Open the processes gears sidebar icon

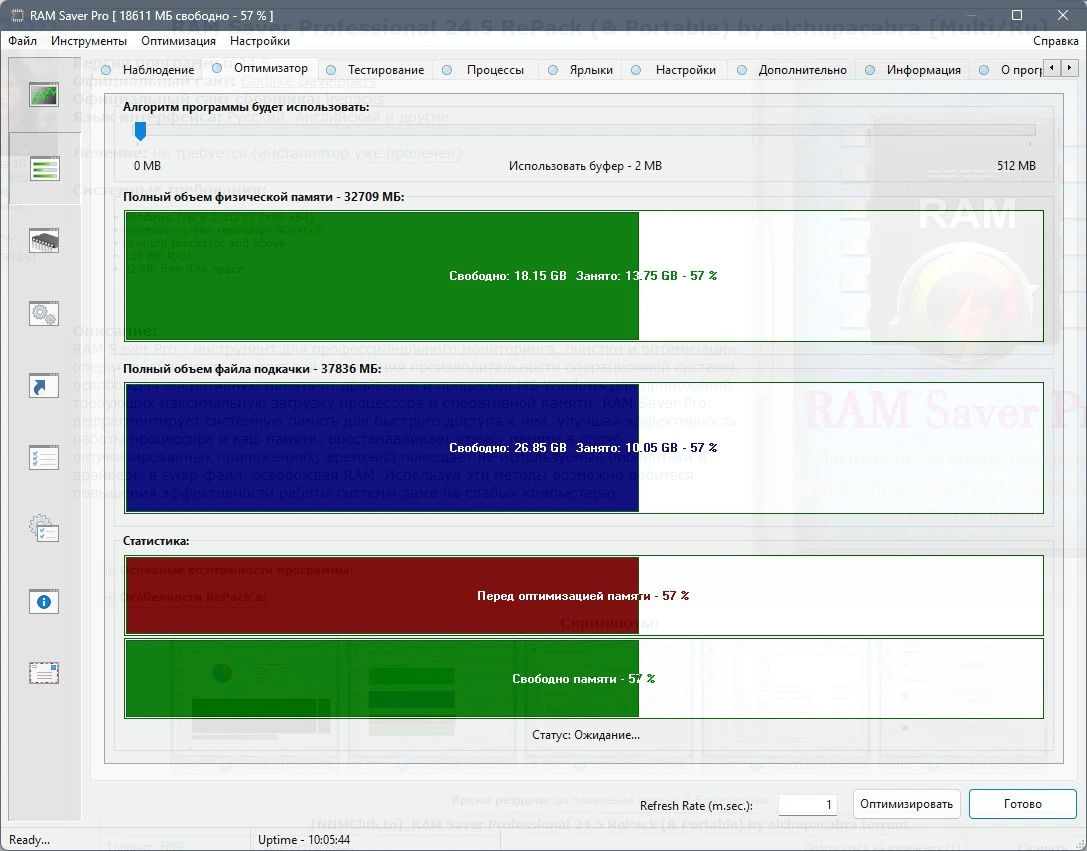[x=44, y=313]
